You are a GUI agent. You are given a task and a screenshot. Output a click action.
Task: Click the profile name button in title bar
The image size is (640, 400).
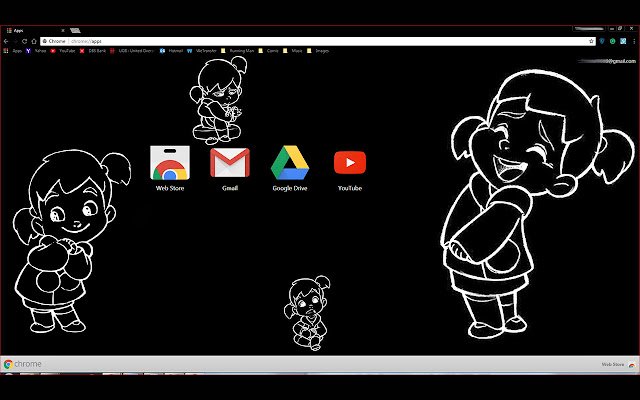pos(589,29)
